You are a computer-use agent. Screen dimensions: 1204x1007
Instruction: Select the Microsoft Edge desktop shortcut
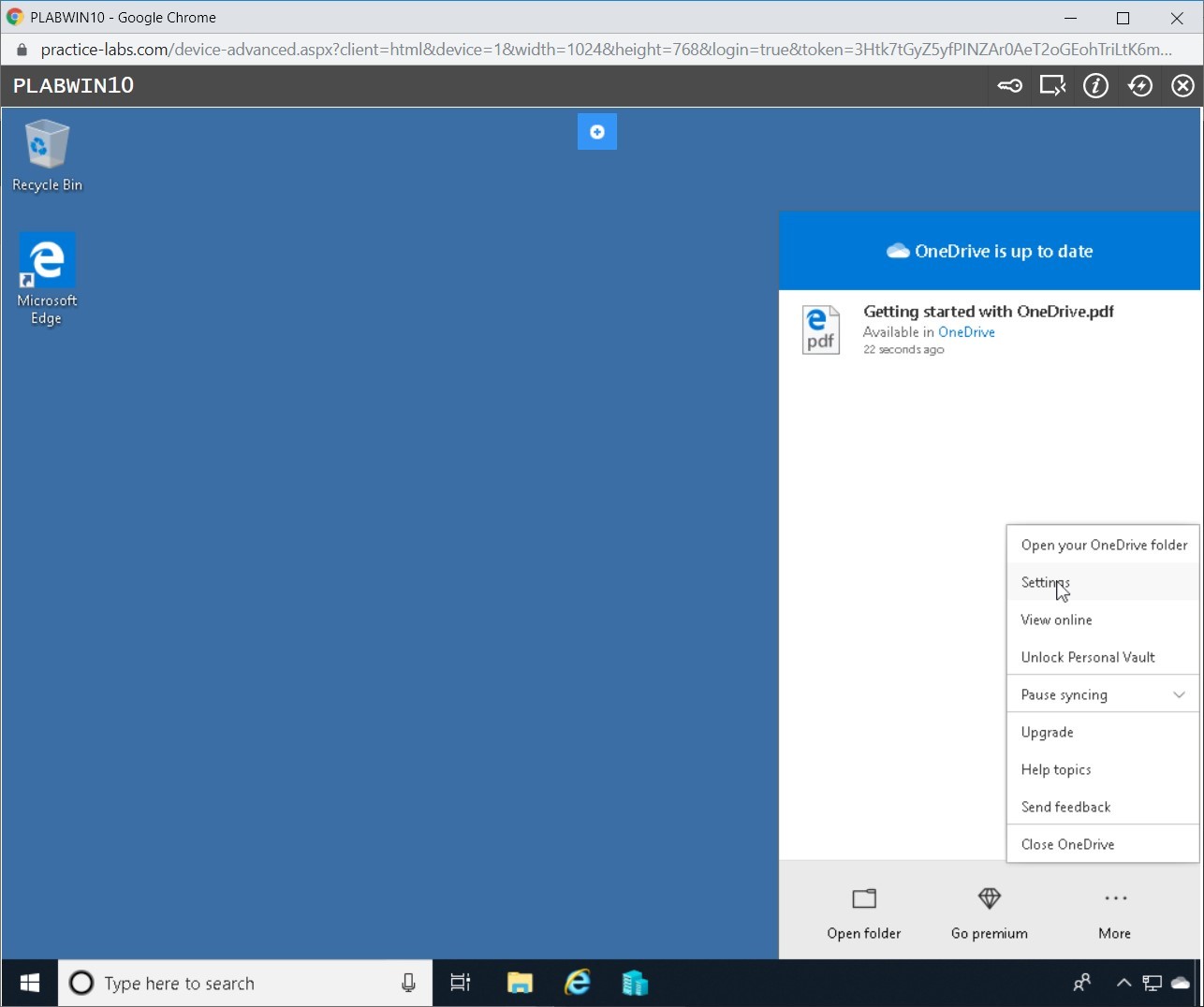[x=47, y=279]
